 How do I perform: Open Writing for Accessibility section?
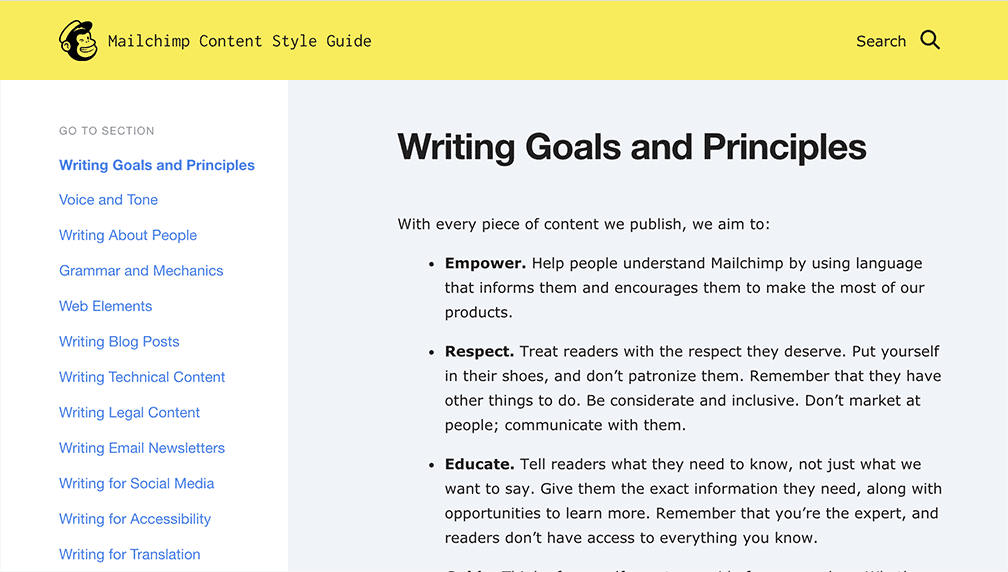[x=135, y=519]
